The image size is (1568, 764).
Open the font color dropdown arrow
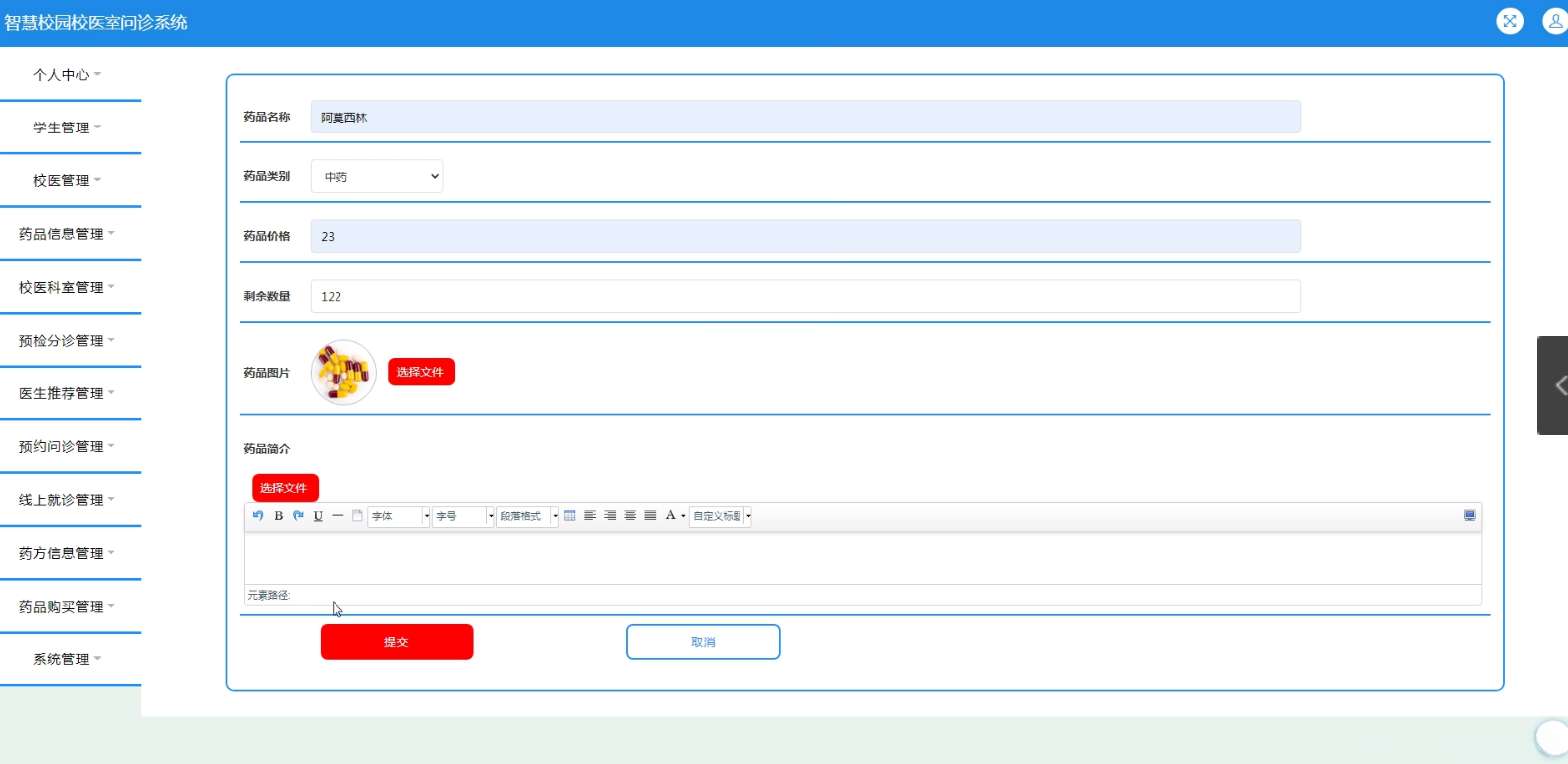pyautogui.click(x=683, y=516)
